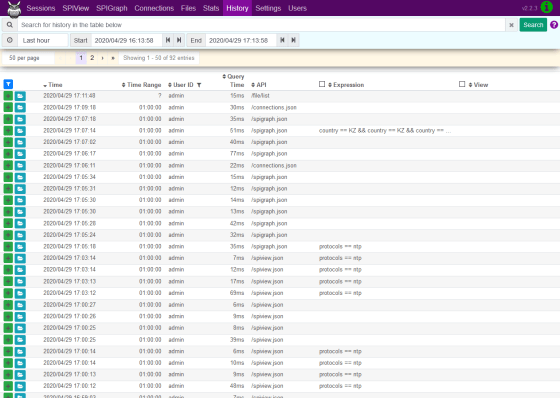This screenshot has width=560, height=398.
Task: Go to page 2 of results
Action: (92, 58)
